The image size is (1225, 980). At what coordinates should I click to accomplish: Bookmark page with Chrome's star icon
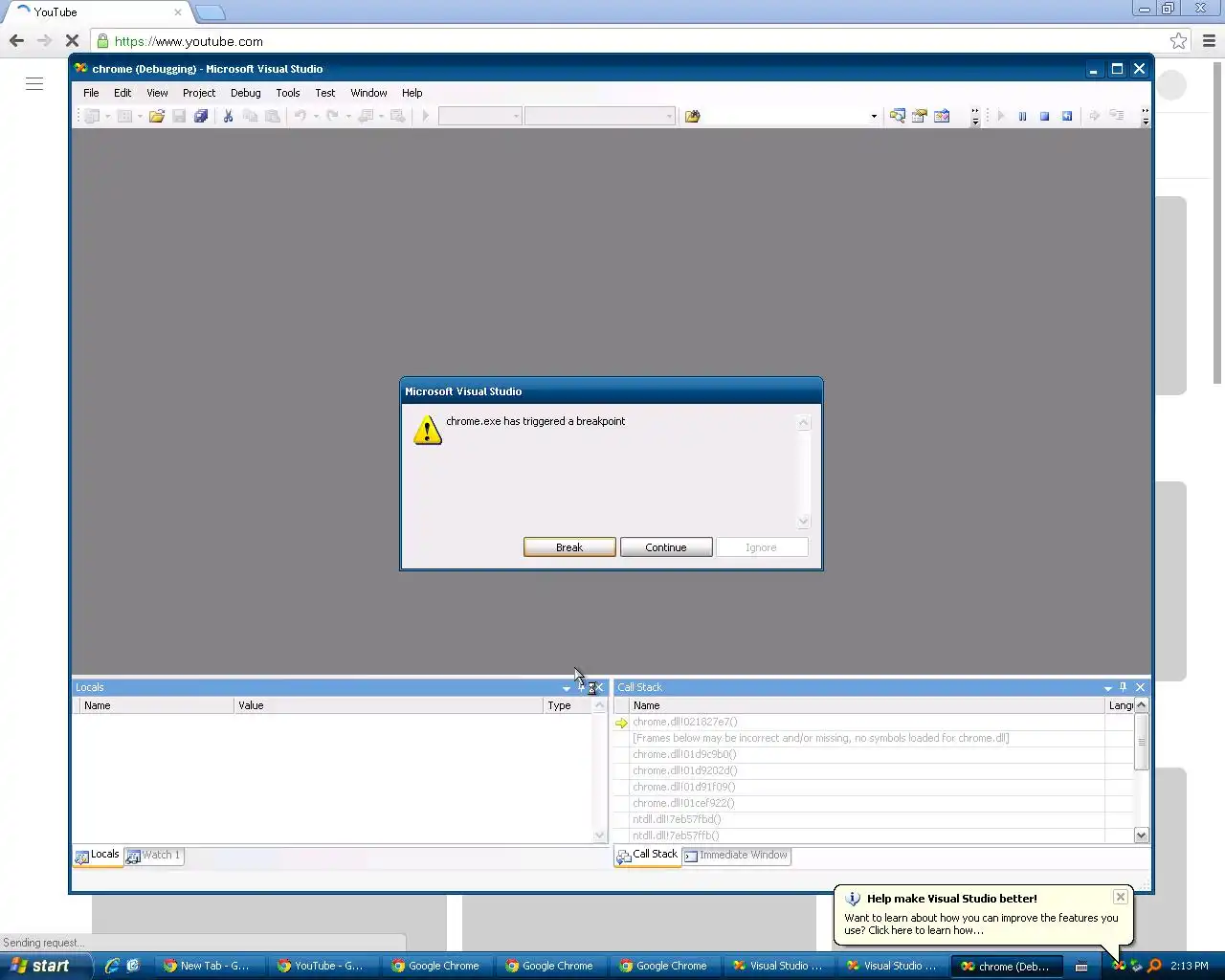[1178, 41]
